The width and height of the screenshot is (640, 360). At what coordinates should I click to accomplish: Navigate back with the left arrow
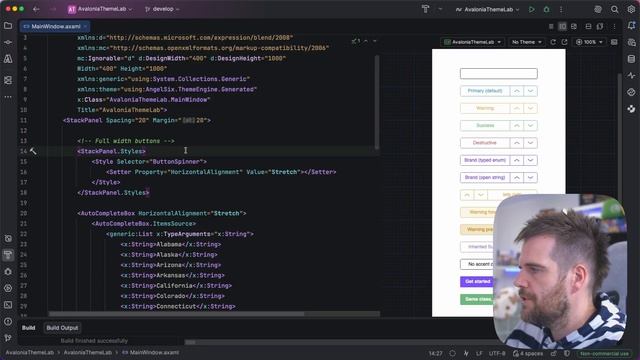coord(36,9)
